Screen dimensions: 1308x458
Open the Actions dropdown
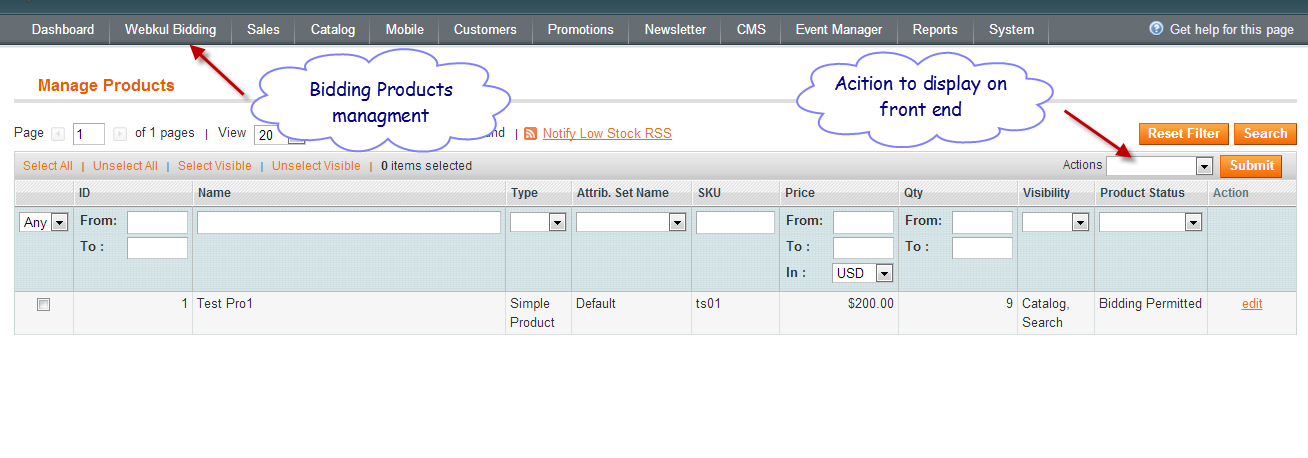[x=1159, y=166]
